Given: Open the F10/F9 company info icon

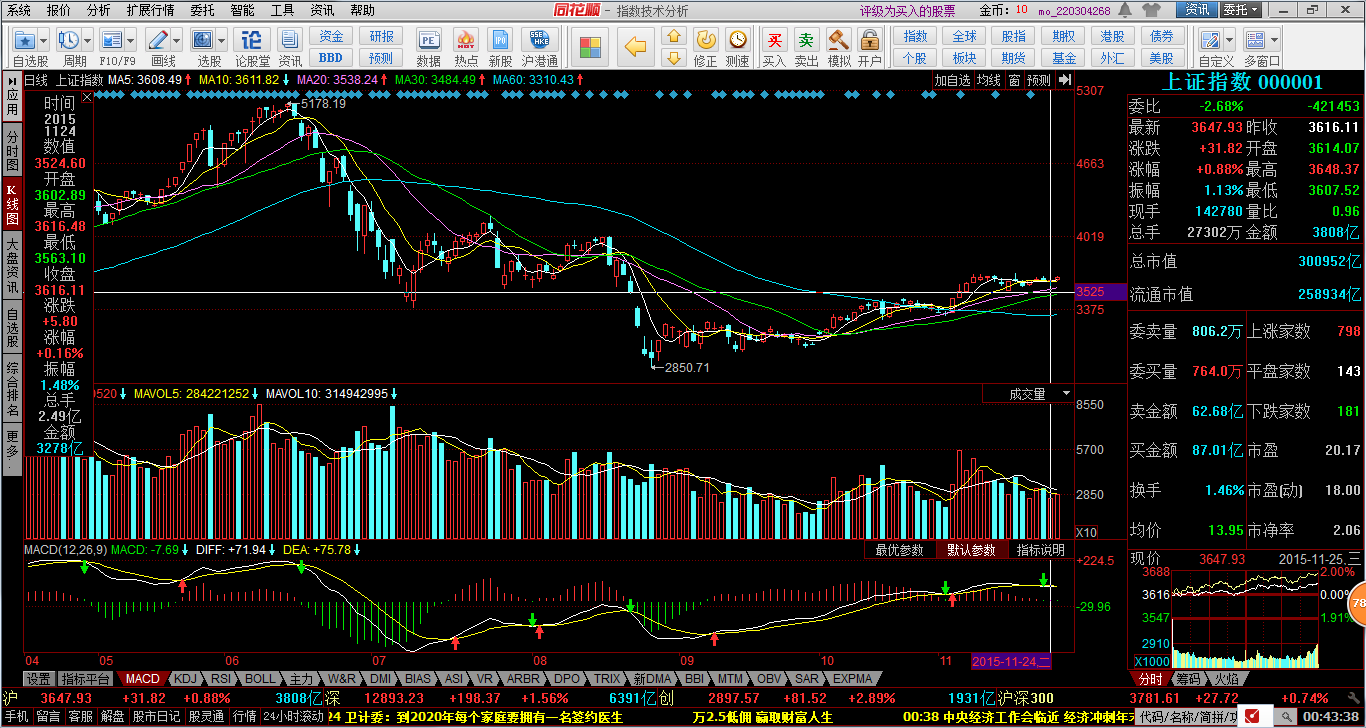Looking at the screenshot, I should 111,40.
